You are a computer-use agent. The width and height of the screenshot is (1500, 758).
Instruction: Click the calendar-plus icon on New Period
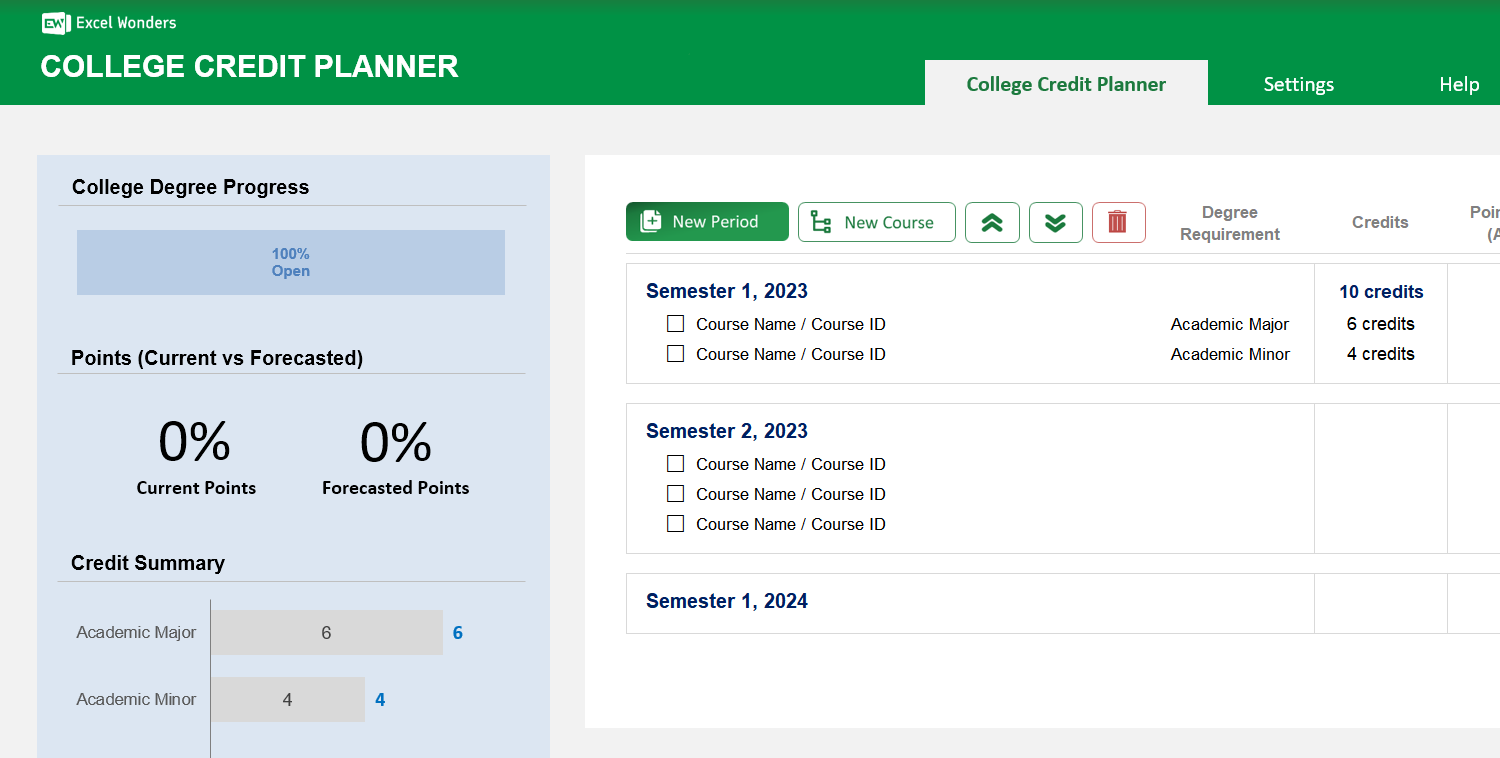[653, 221]
